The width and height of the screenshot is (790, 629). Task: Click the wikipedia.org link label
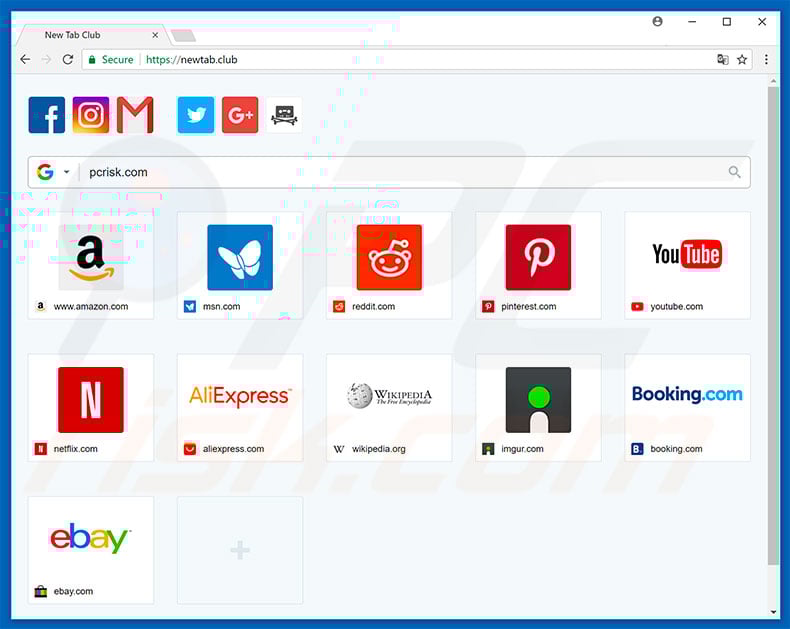378,449
